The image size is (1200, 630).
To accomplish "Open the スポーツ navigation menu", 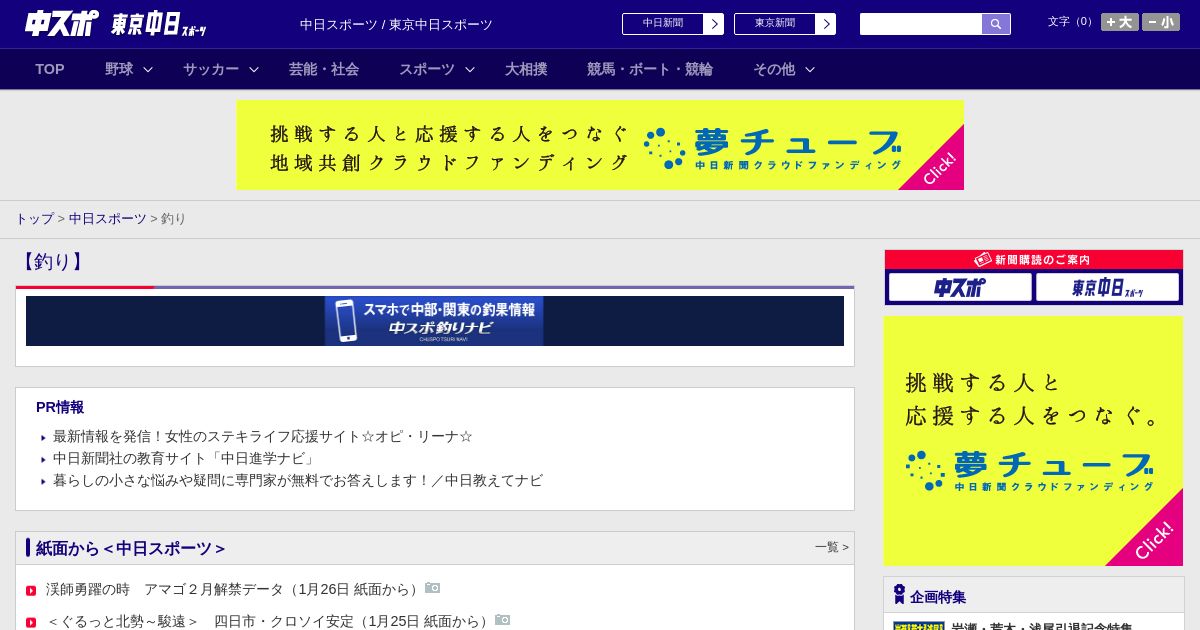I will 427,69.
